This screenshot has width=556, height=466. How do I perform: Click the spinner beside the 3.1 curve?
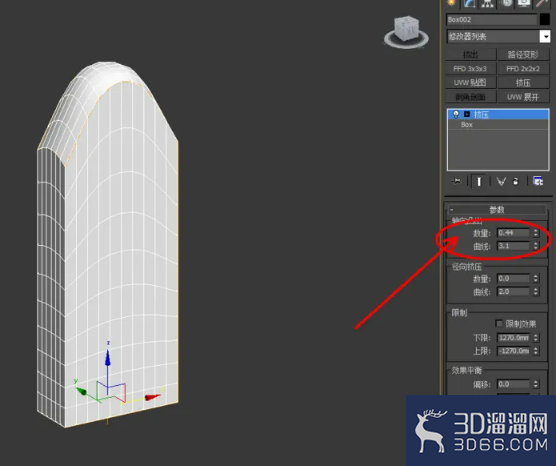535,246
